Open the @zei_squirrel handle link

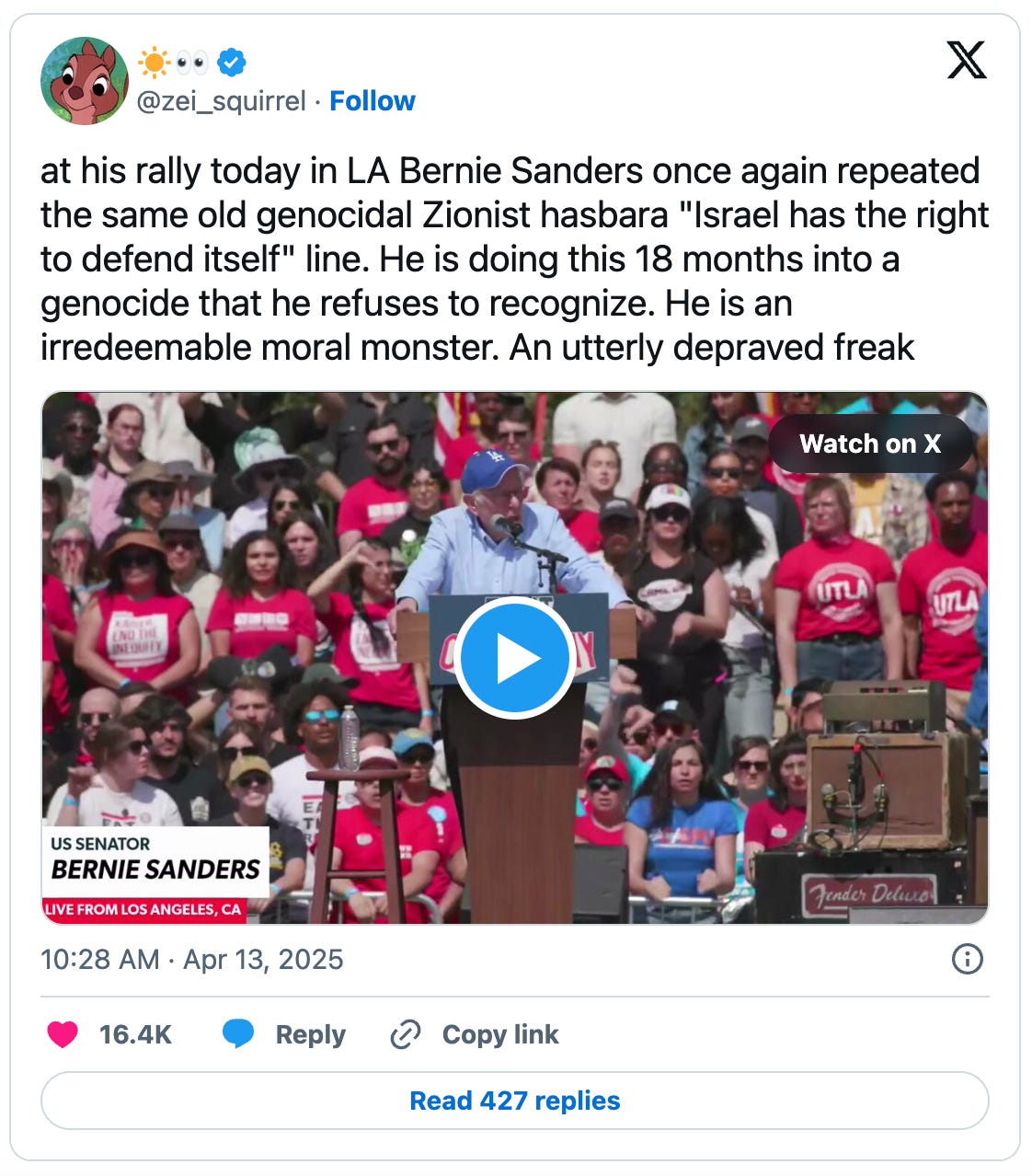(x=221, y=101)
